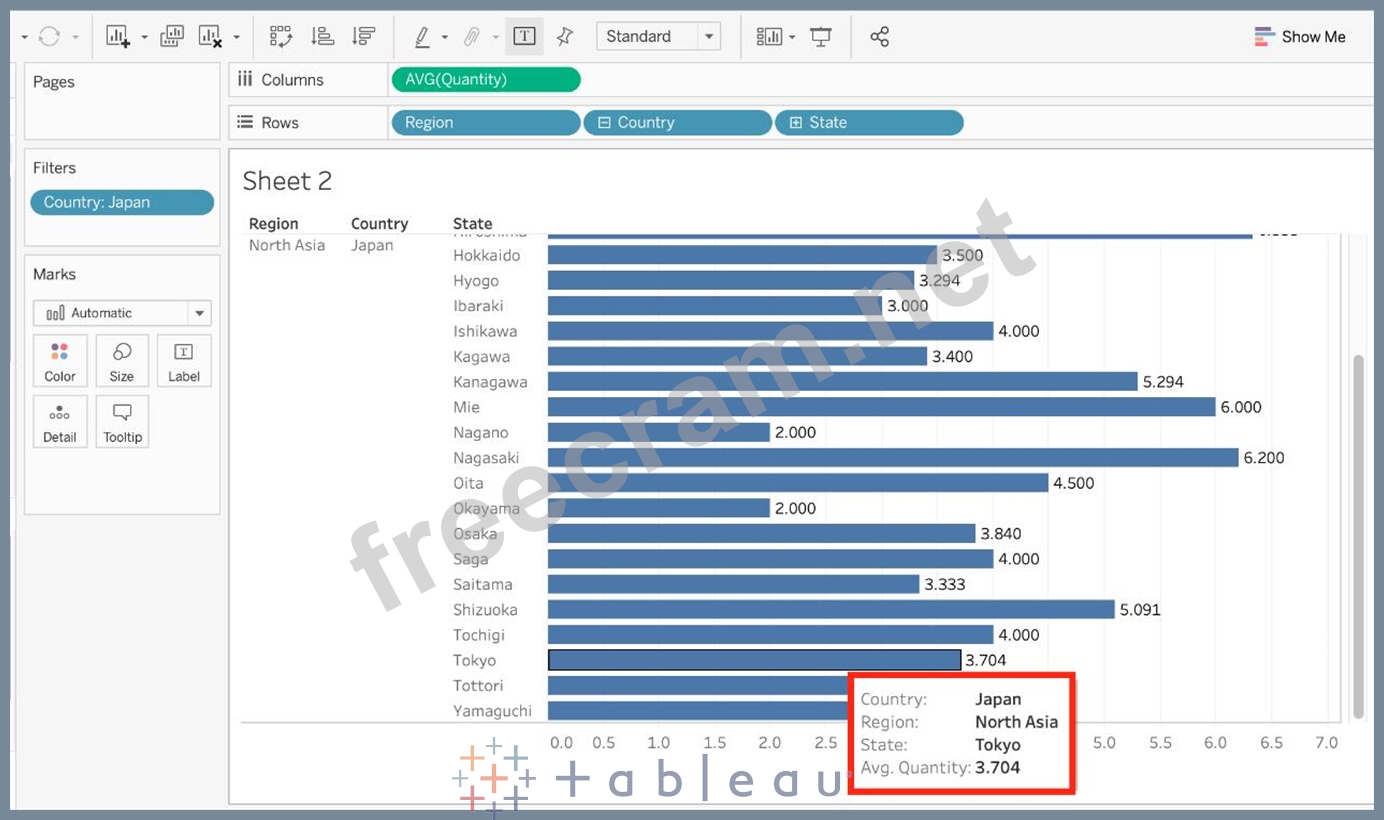
Task: Start Presentation Mode from toolbar
Action: coord(821,37)
